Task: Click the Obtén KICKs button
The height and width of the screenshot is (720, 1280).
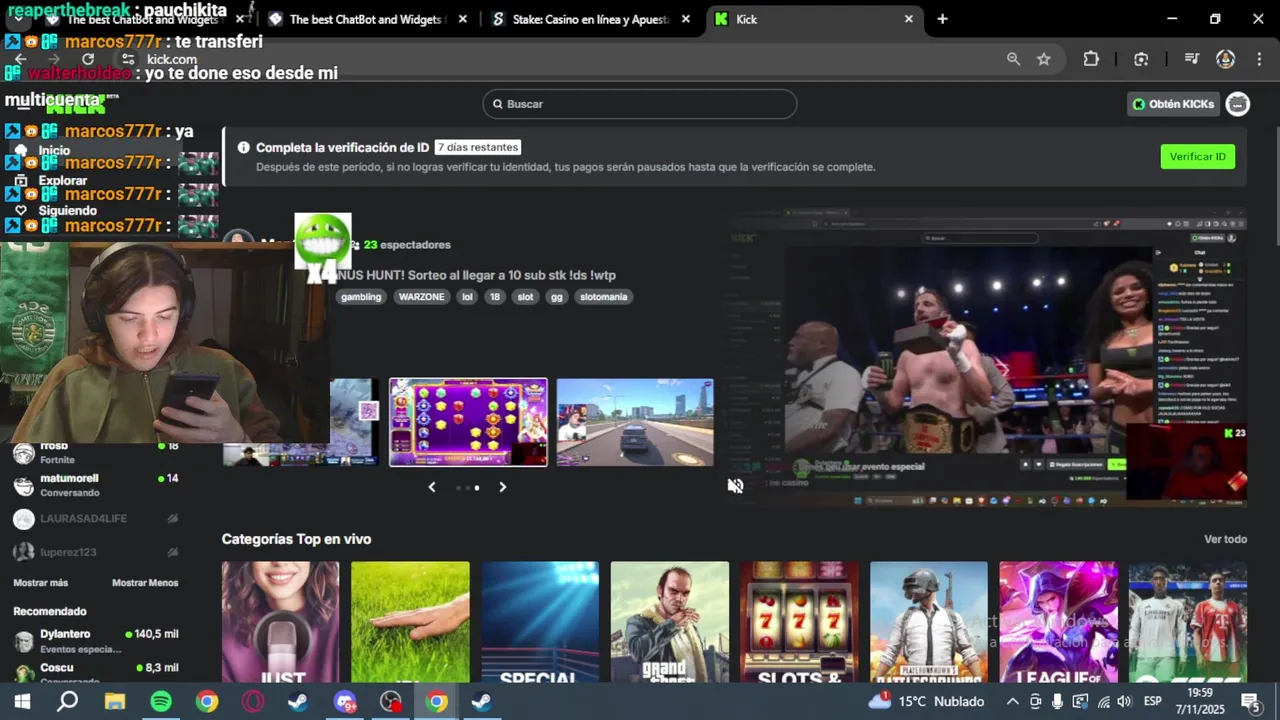Action: [1173, 104]
